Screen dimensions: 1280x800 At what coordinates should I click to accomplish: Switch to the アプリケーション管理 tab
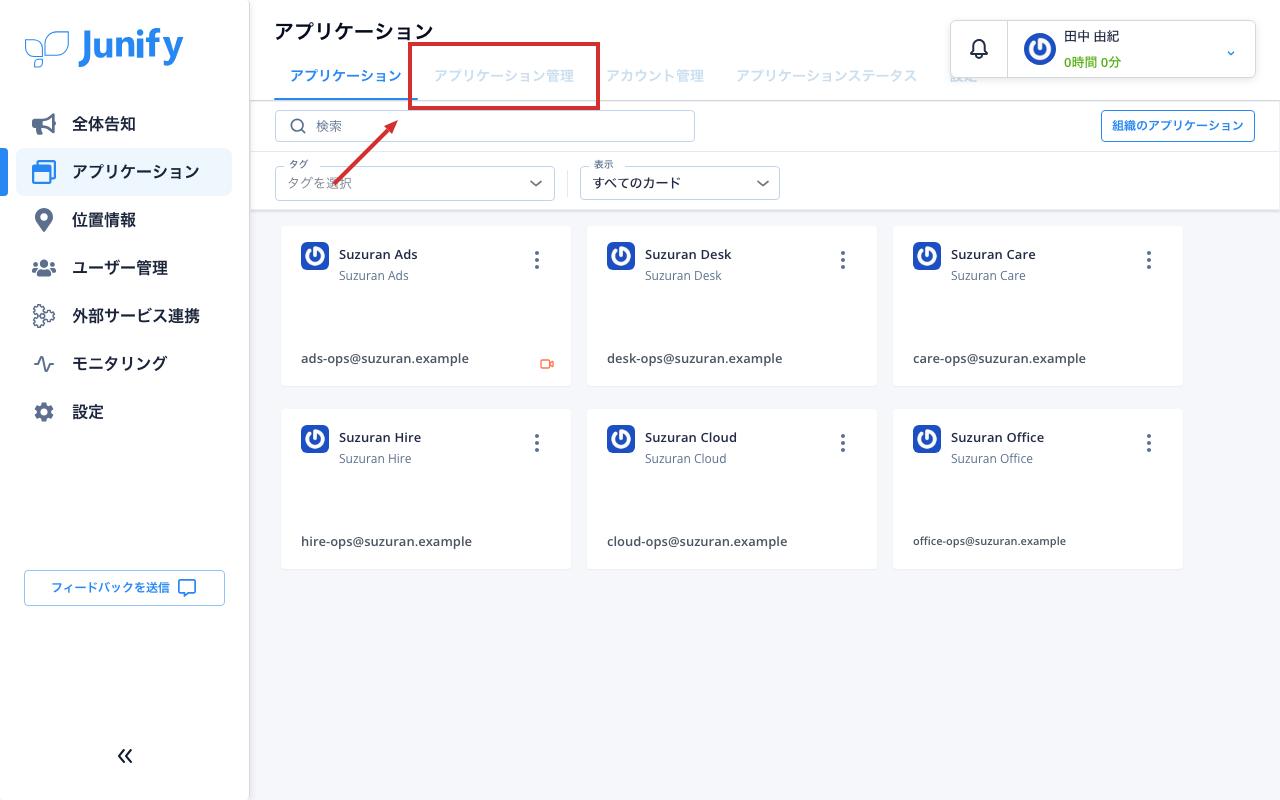(x=504, y=76)
